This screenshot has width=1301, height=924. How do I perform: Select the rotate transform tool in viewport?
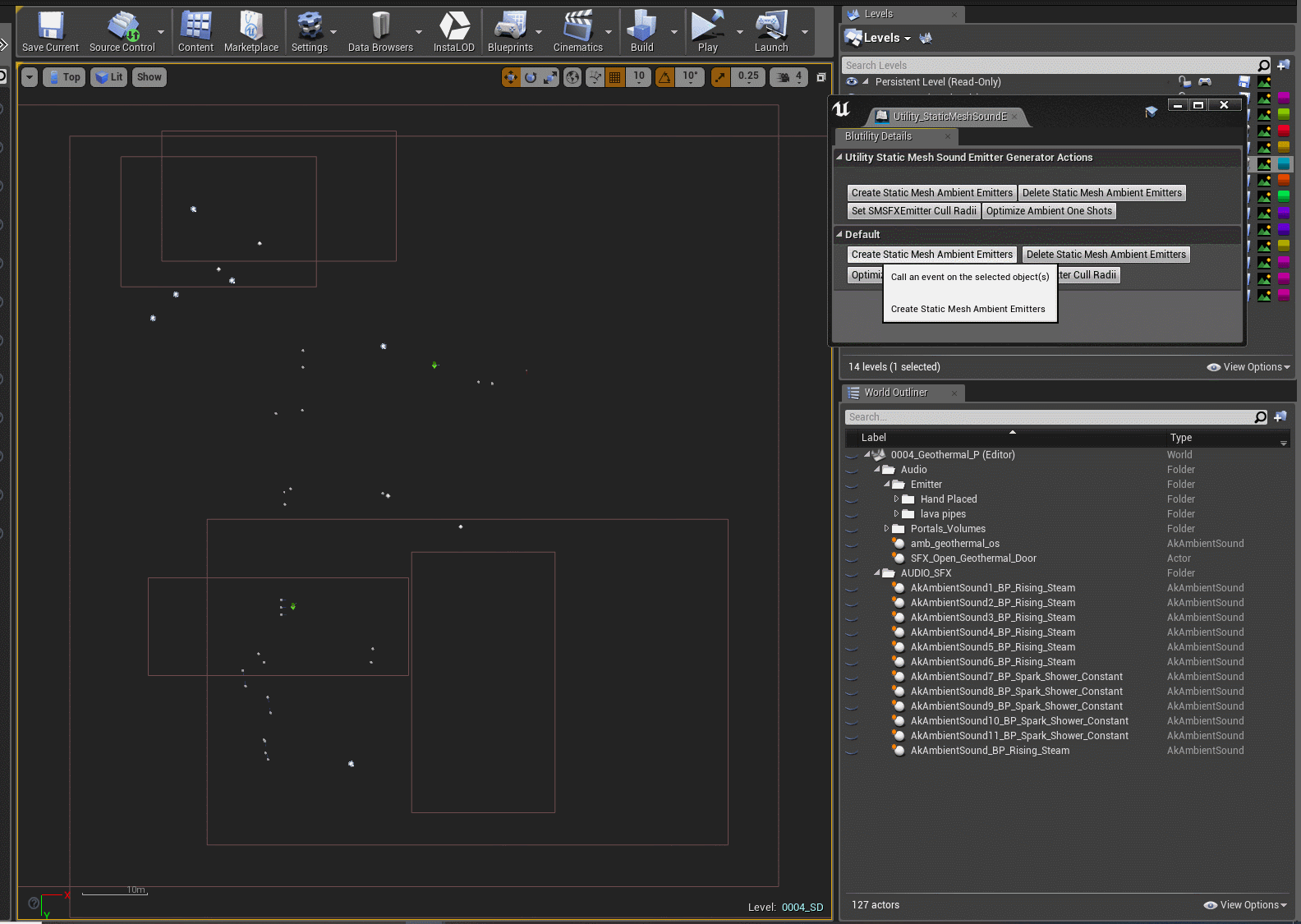coord(531,77)
